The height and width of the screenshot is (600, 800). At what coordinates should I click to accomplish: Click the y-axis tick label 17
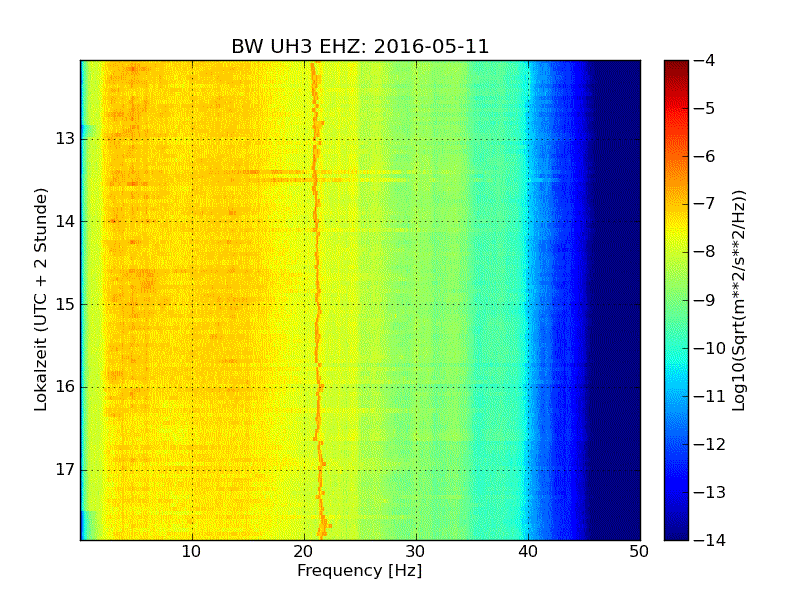[65, 469]
